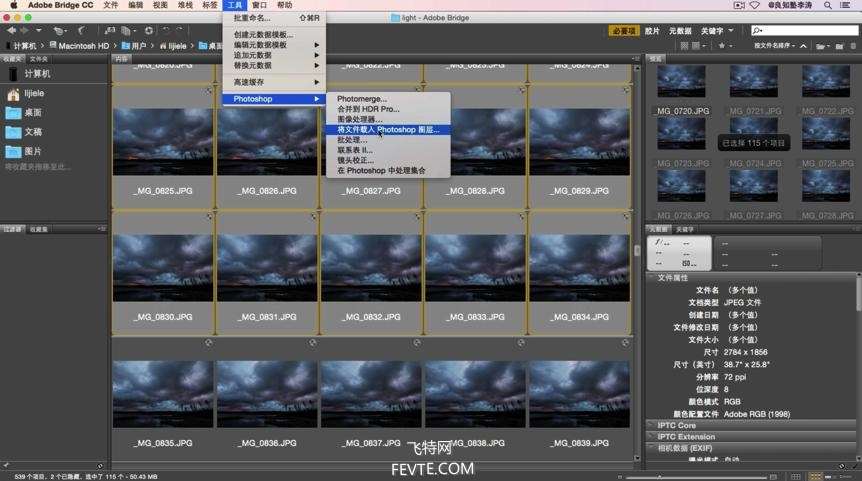The image size is (862, 481).
Task: Switch to the 必要项 workspace
Action: pyautogui.click(x=624, y=31)
